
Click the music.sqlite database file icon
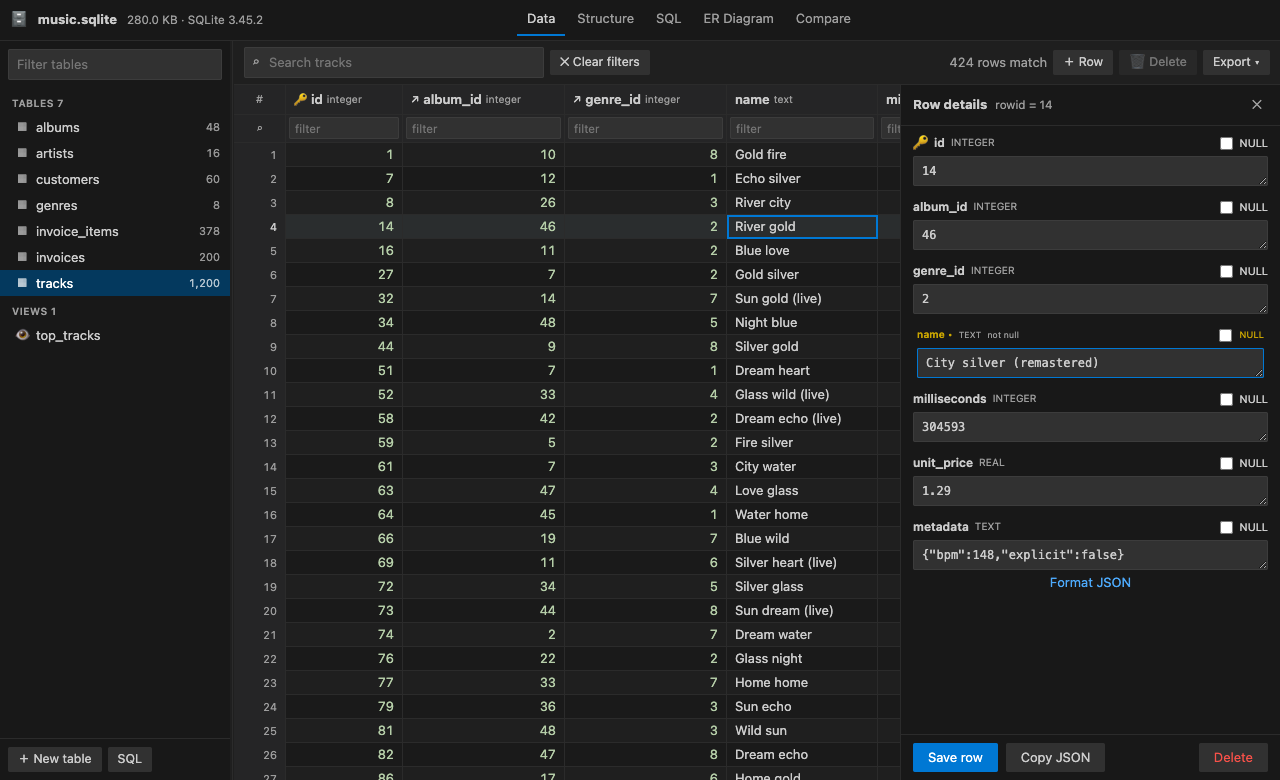click(x=19, y=19)
